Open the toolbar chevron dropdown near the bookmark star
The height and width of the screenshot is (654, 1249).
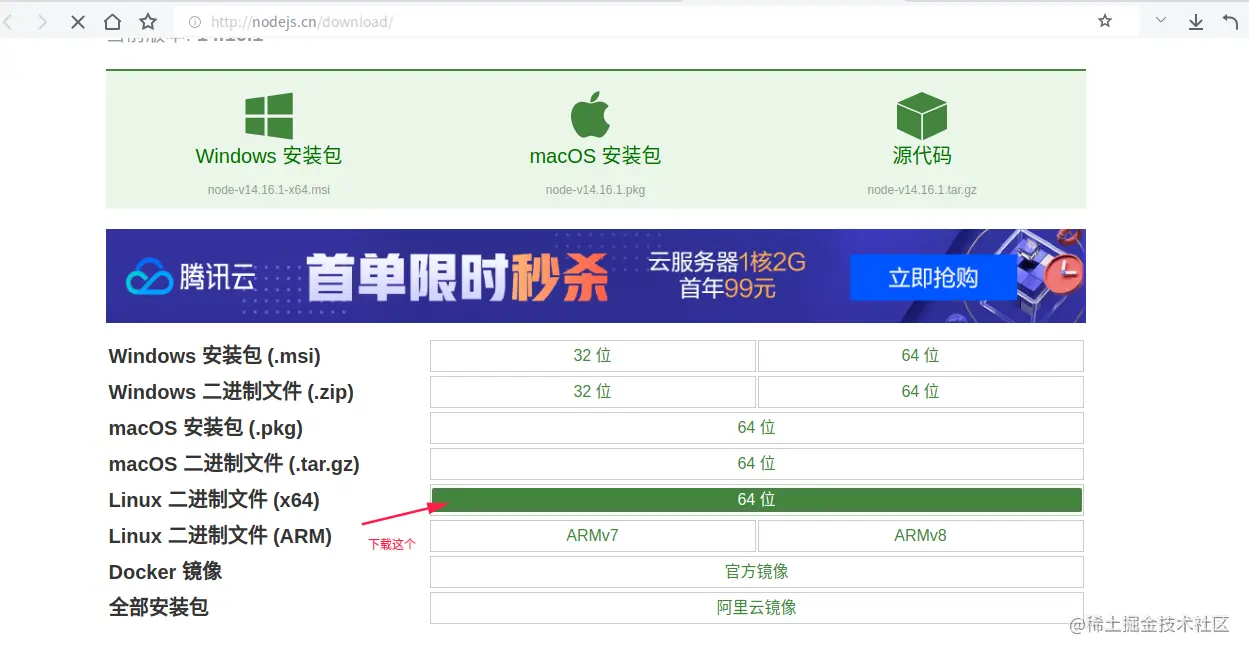(x=1160, y=20)
